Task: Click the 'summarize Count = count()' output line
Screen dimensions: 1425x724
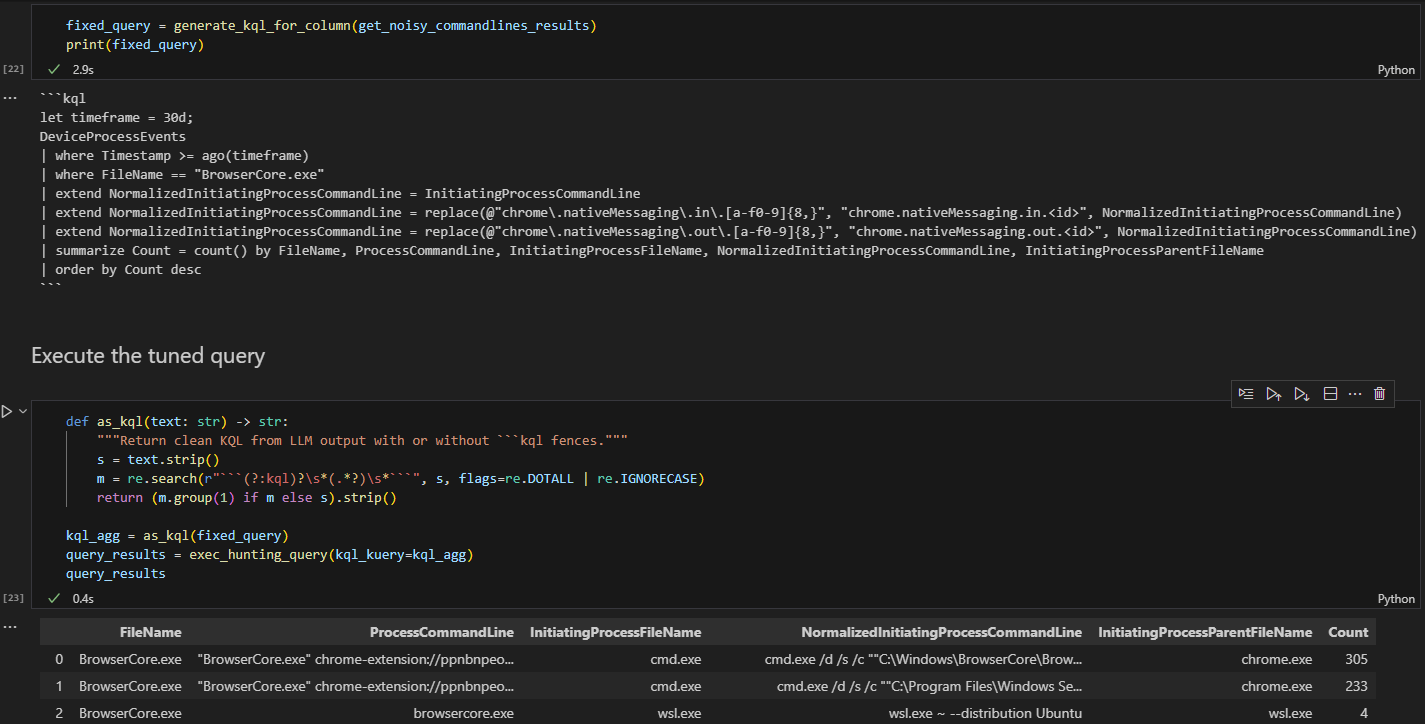Action: 652,250
